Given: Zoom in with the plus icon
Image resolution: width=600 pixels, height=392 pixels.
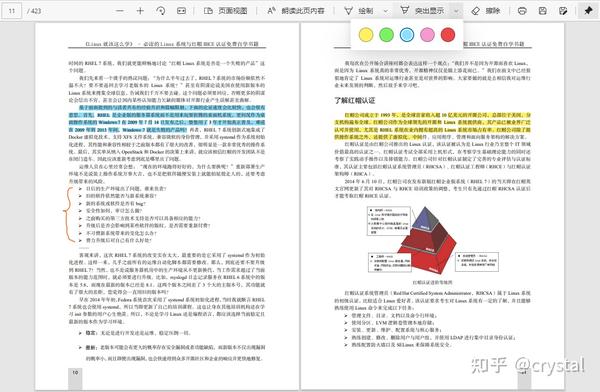Looking at the screenshot, I should coord(140,11).
